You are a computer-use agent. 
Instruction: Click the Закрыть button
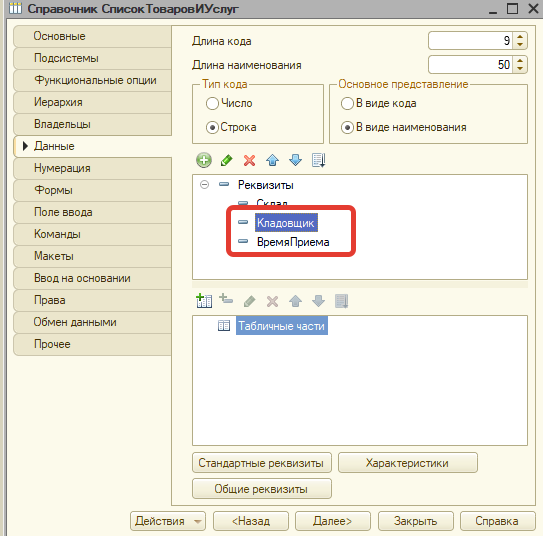click(416, 521)
